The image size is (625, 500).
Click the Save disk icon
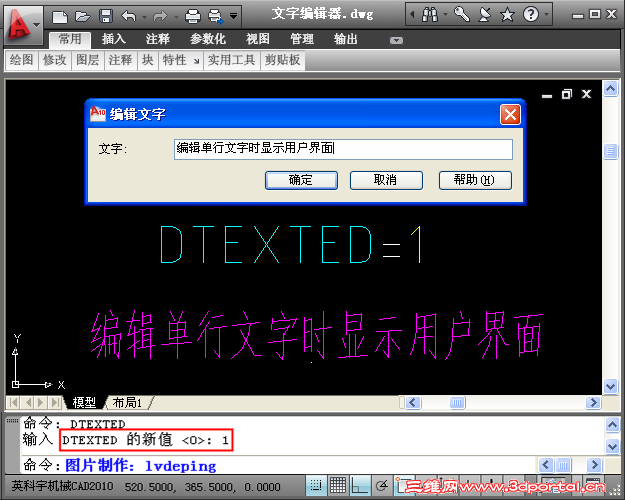pyautogui.click(x=106, y=16)
